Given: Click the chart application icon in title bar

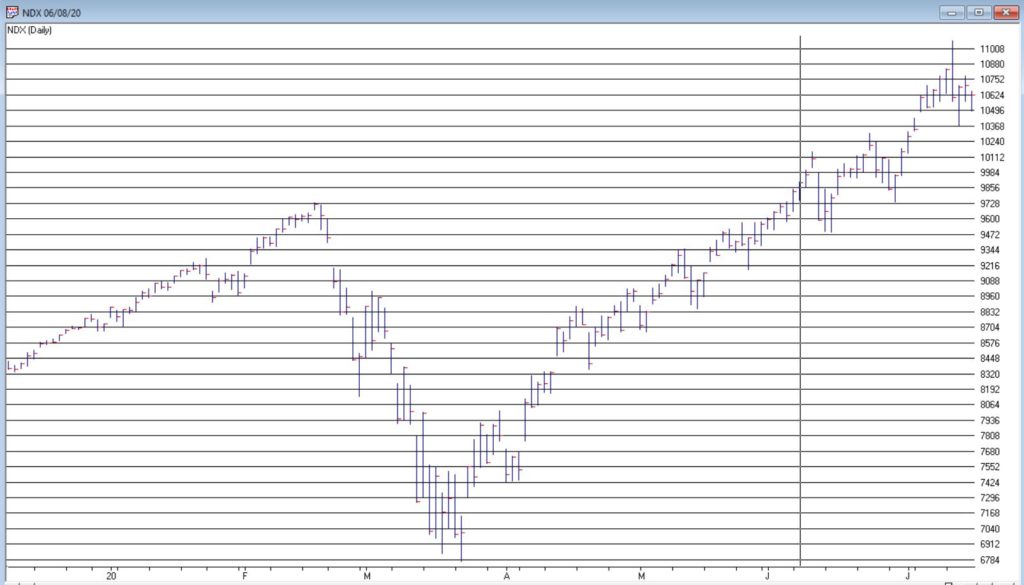Looking at the screenshot, I should coord(12,12).
